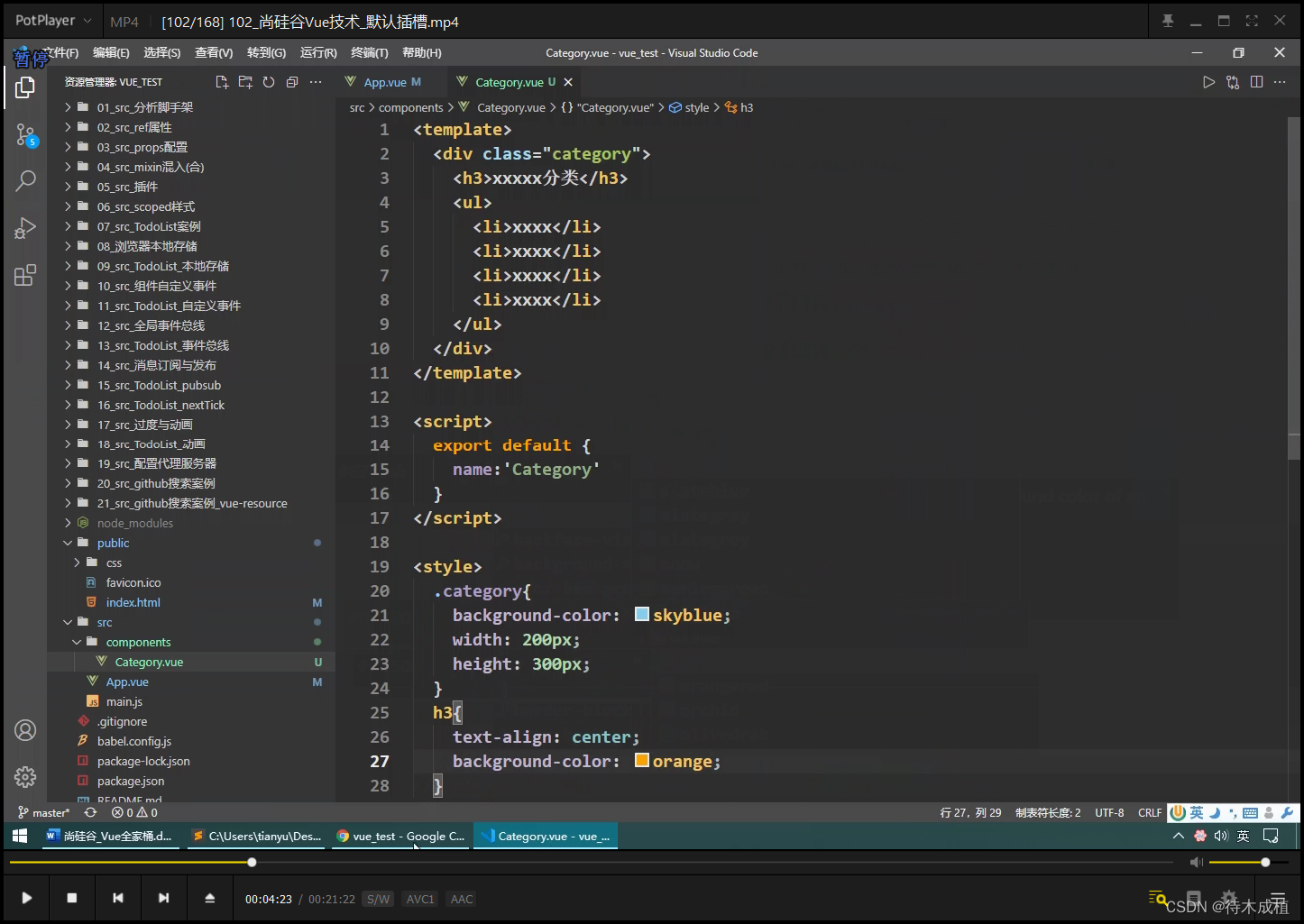The height and width of the screenshot is (924, 1304).
Task: Switch to the Word document taskbar item
Action: [x=108, y=836]
